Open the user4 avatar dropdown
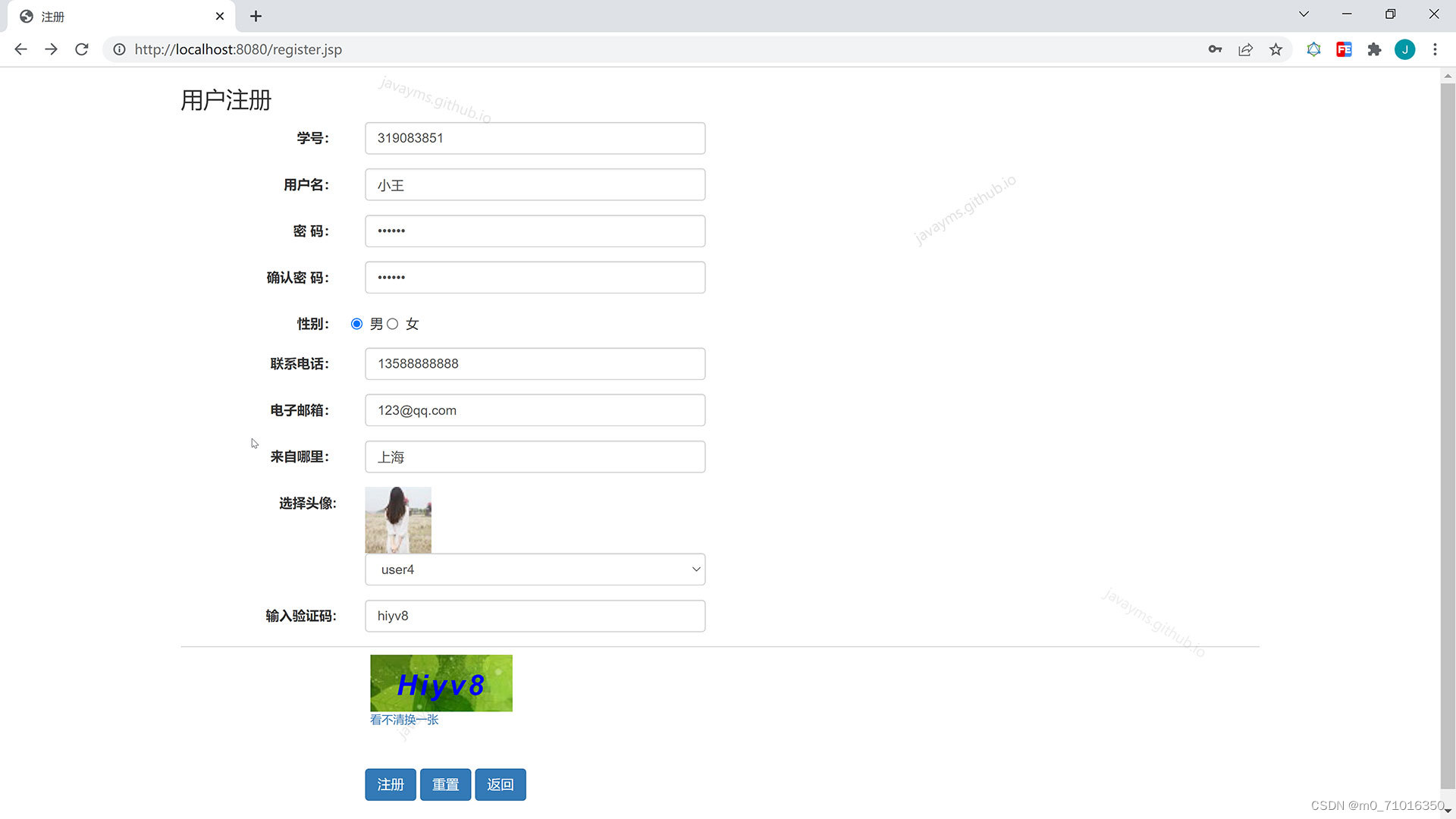Screen dimensions: 1456x819 (535, 570)
